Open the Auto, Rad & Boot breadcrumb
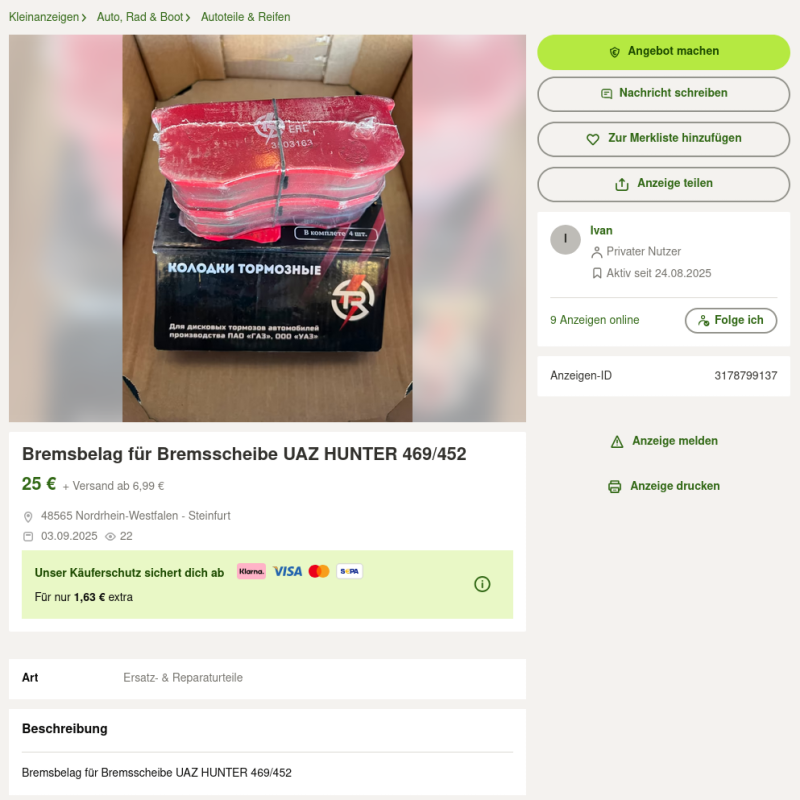The width and height of the screenshot is (800, 800). (140, 17)
